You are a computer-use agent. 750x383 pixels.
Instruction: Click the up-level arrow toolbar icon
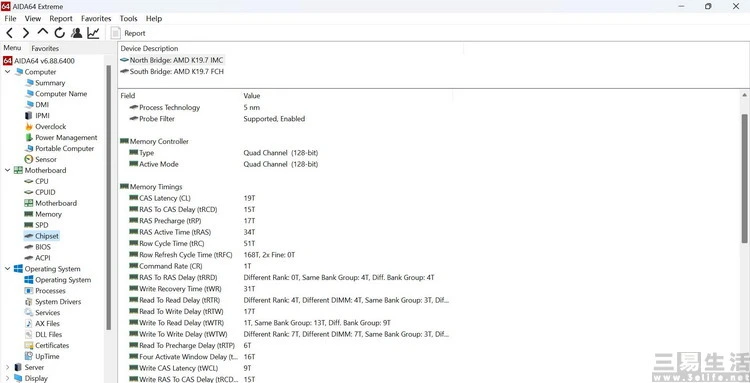click(43, 32)
